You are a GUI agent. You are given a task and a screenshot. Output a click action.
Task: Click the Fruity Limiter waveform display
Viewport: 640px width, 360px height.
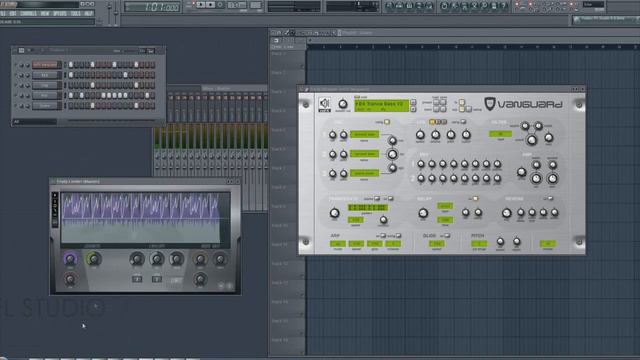pyautogui.click(x=146, y=218)
